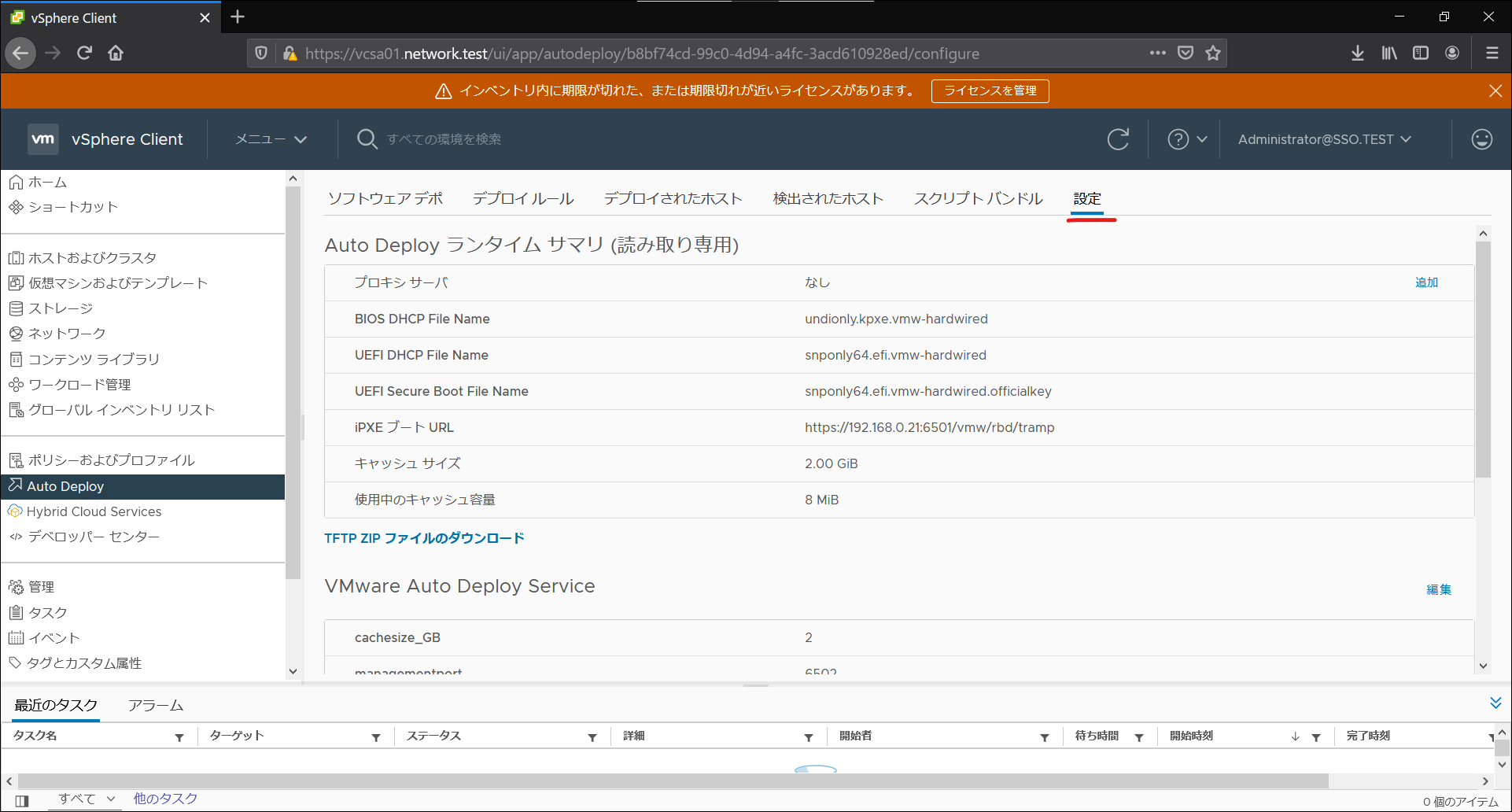Filter the 開始者 column
Image resolution: width=1512 pixels, height=812 pixels.
[x=1045, y=737]
